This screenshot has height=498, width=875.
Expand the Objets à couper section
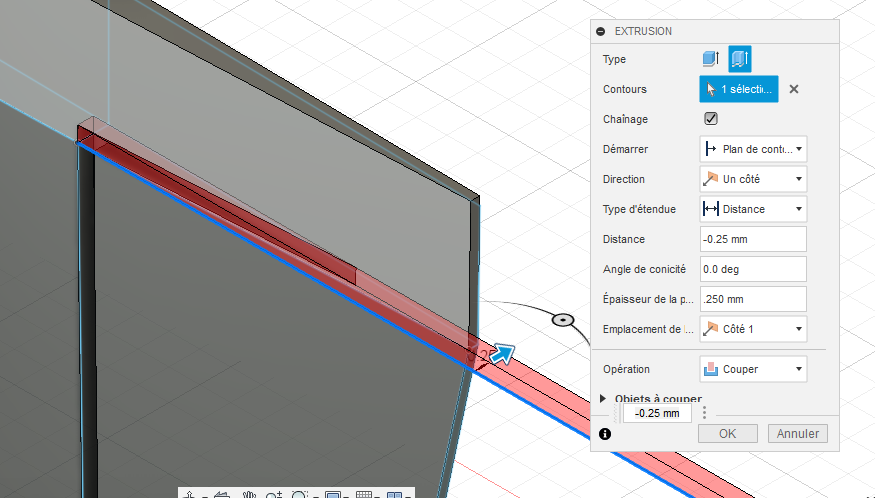(603, 399)
